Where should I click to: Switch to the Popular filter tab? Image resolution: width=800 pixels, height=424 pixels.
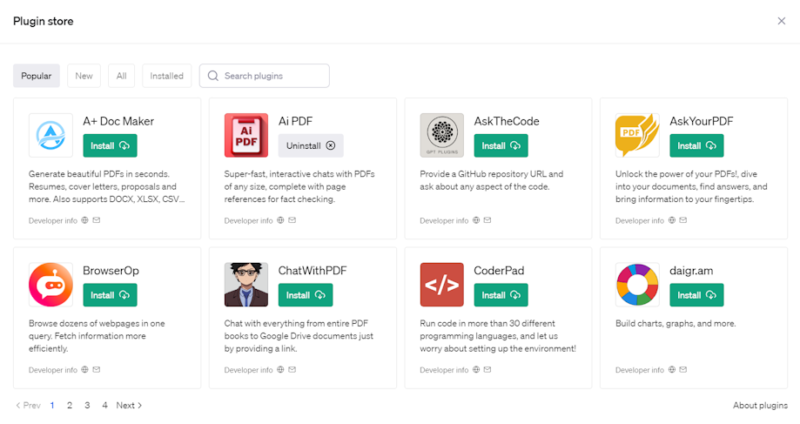tap(36, 76)
